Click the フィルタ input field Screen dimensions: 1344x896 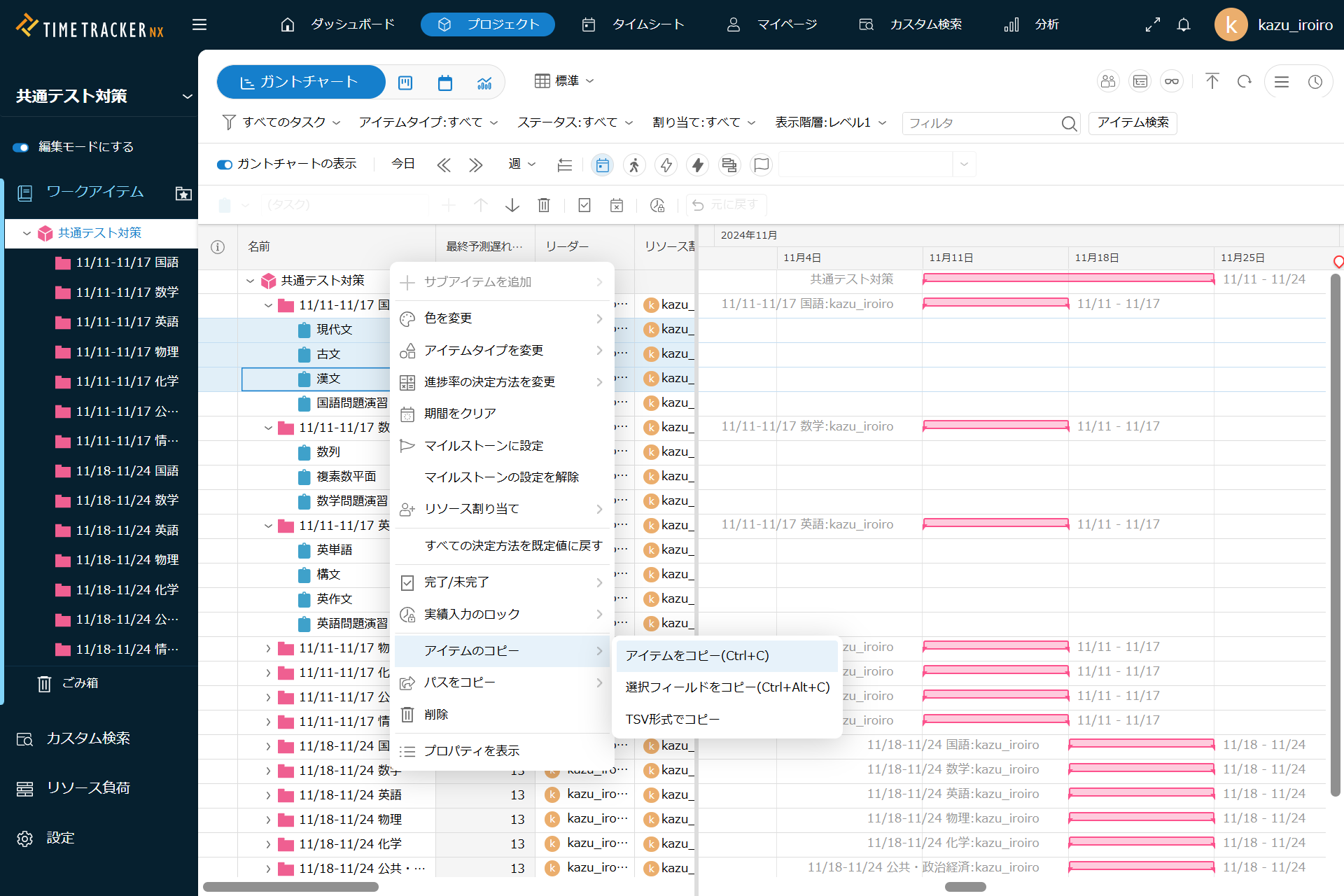coord(980,123)
